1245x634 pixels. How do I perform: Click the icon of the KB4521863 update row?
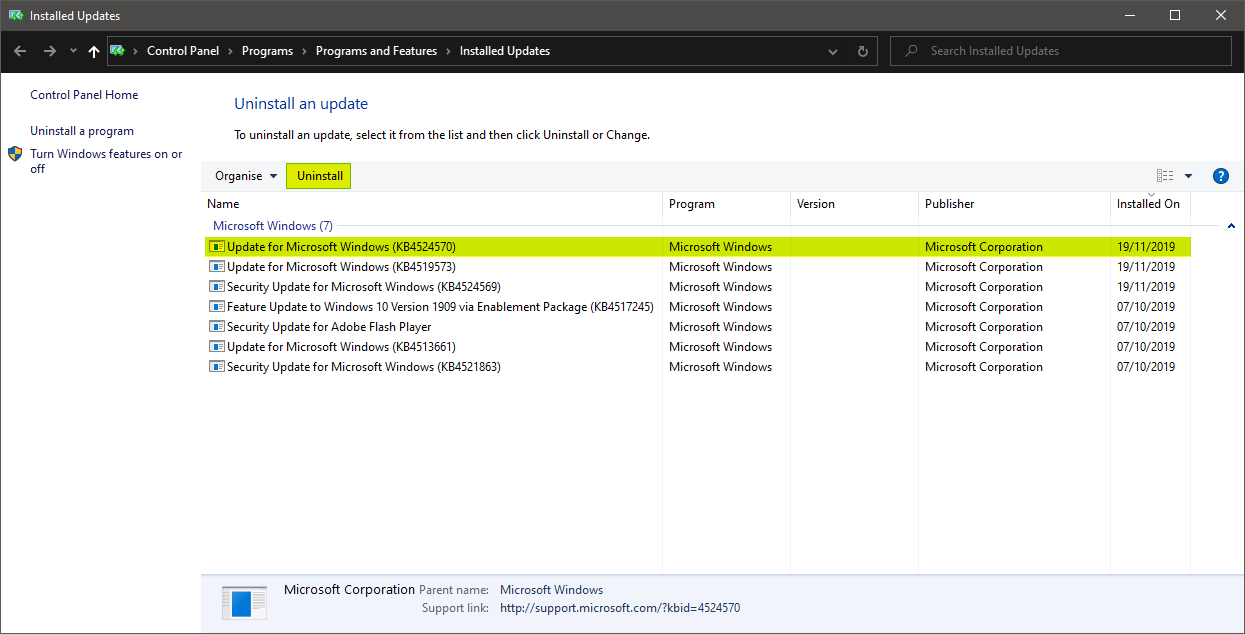point(216,367)
